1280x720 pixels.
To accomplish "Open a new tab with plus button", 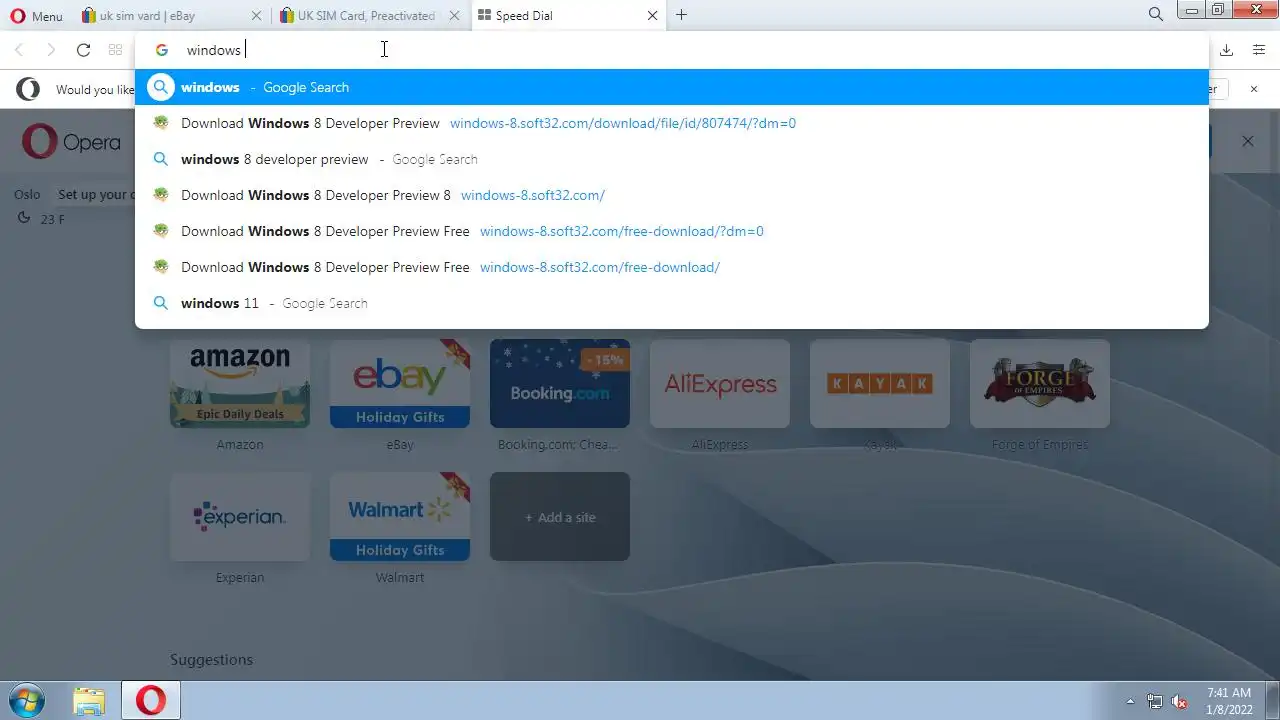I will 681,15.
